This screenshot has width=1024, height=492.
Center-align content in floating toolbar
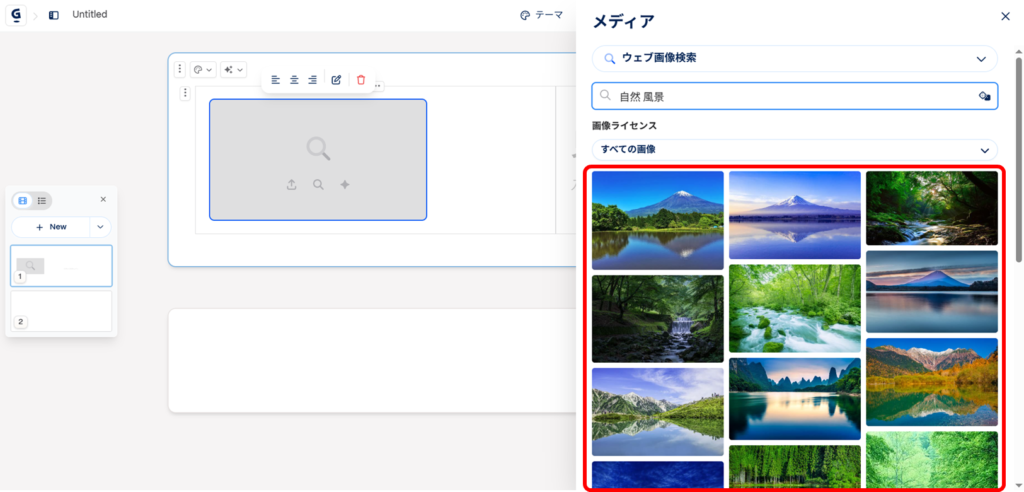click(294, 80)
